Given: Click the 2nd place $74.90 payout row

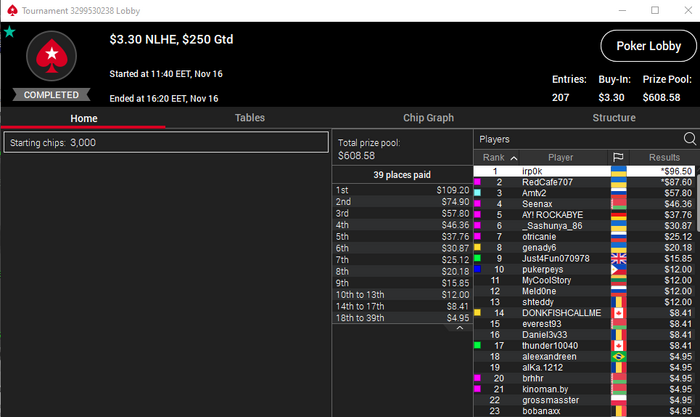Looking at the screenshot, I should pos(402,202).
